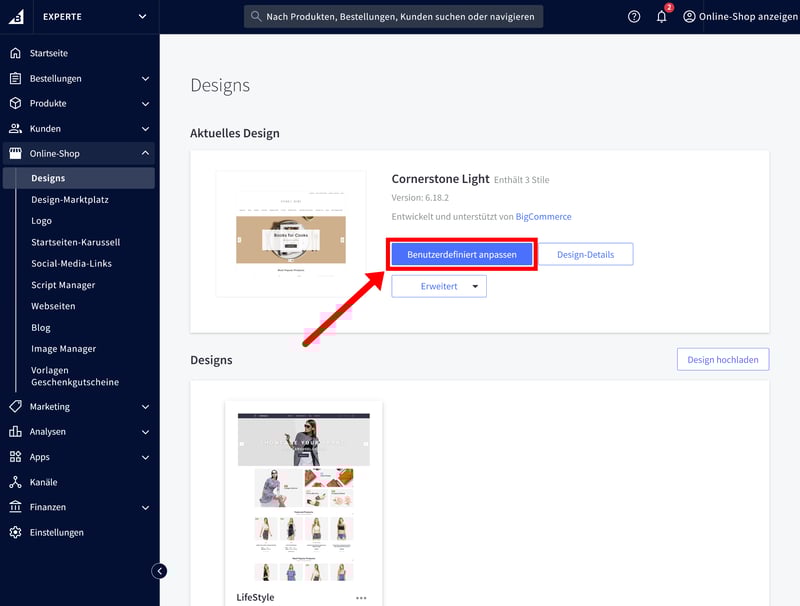Follow the BigCommerce developer link
Screen dimensions: 800x606
[543, 216]
